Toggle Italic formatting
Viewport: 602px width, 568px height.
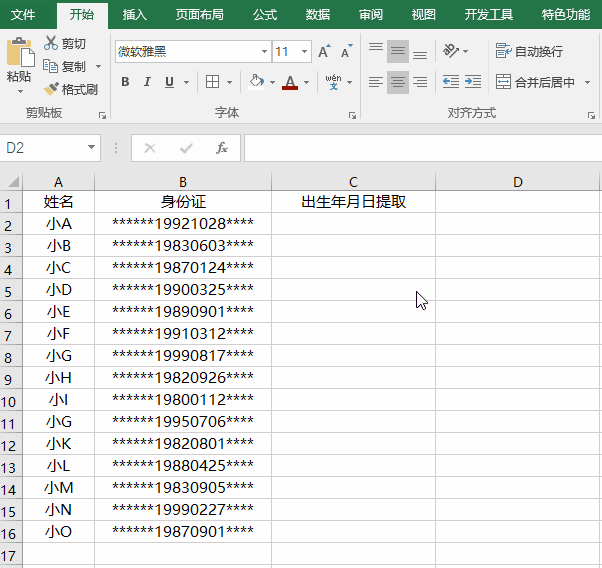(x=147, y=82)
